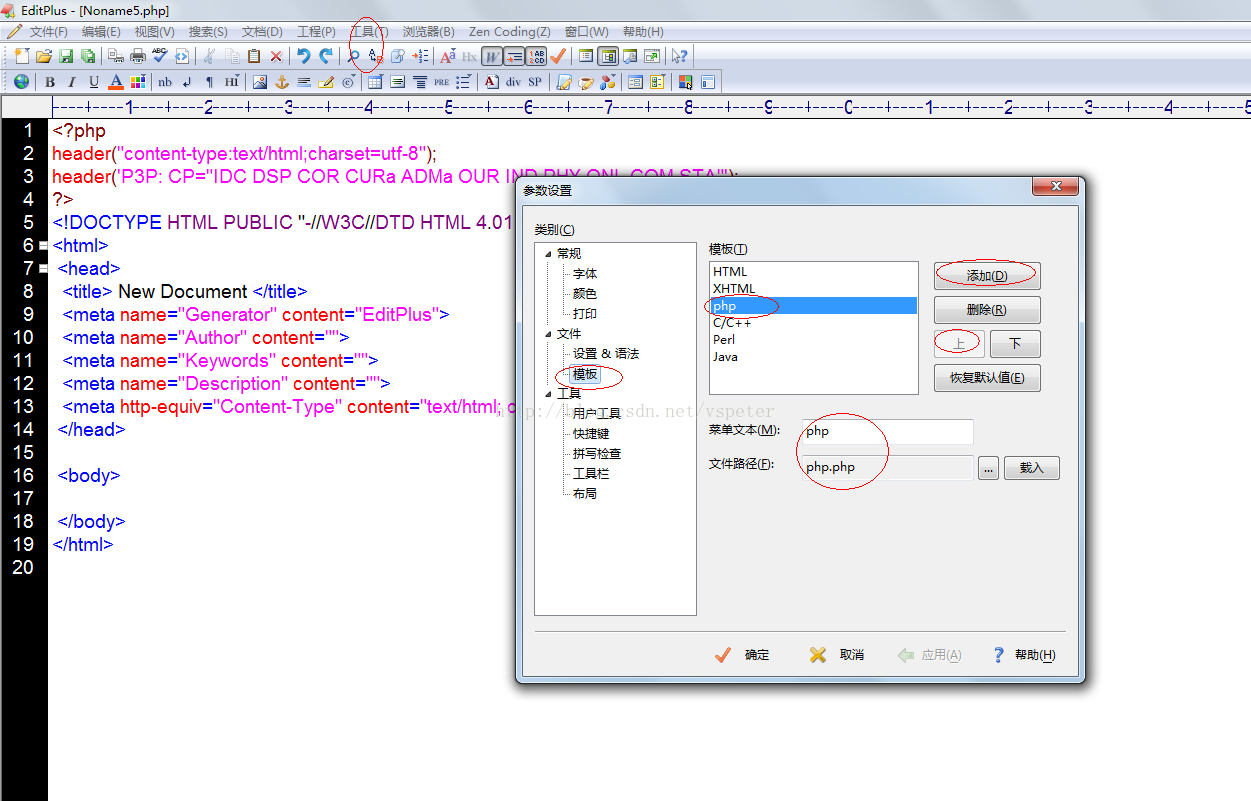The image size is (1251, 801).
Task: Click the Print printer icon
Action: tap(138, 56)
